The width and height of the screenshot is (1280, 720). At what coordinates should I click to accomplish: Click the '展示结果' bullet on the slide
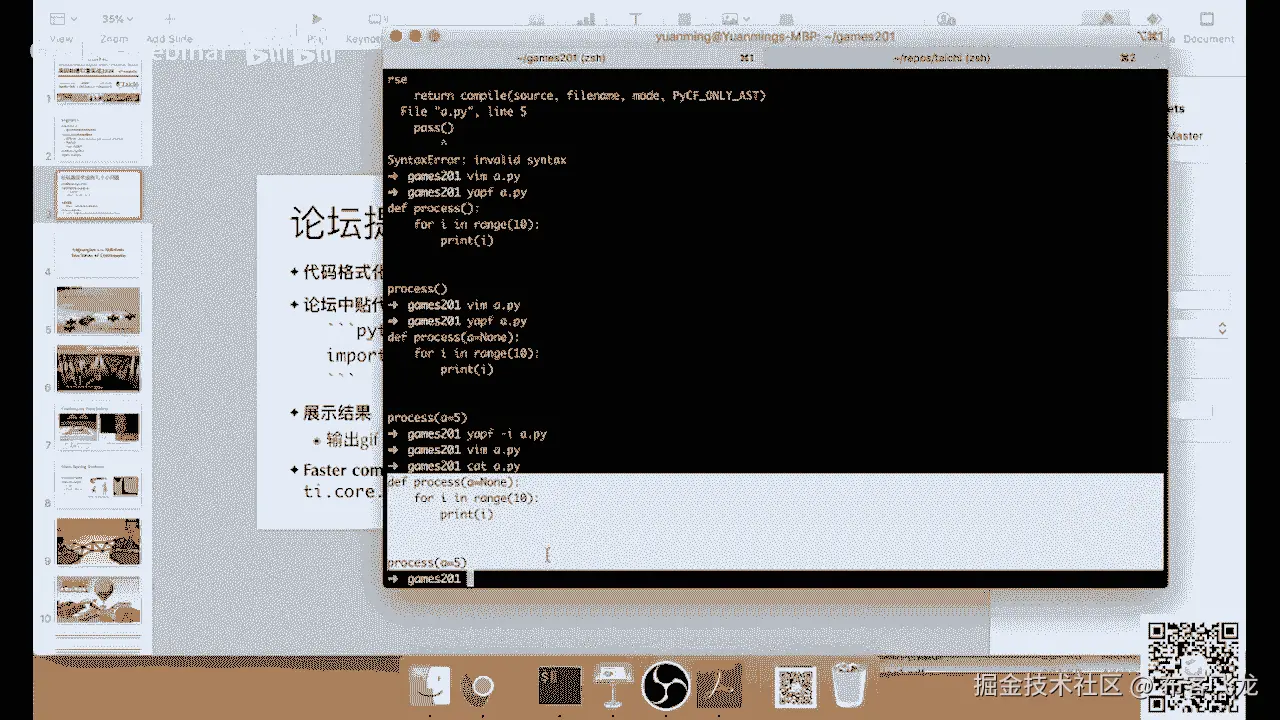click(x=337, y=412)
